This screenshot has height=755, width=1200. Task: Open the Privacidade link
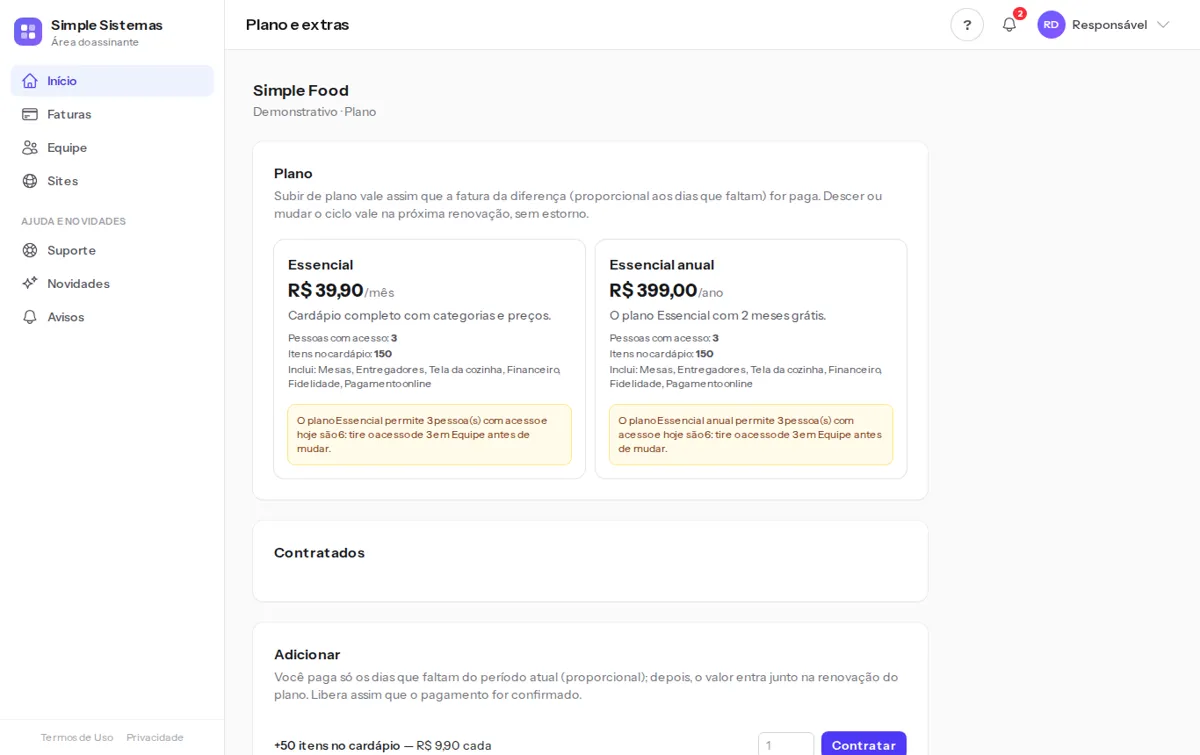click(155, 737)
